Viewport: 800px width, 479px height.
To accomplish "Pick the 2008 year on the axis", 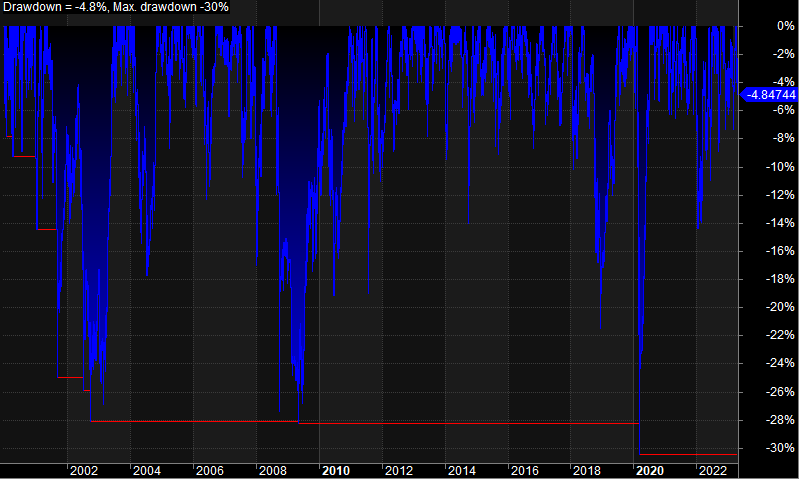I will [x=272, y=471].
